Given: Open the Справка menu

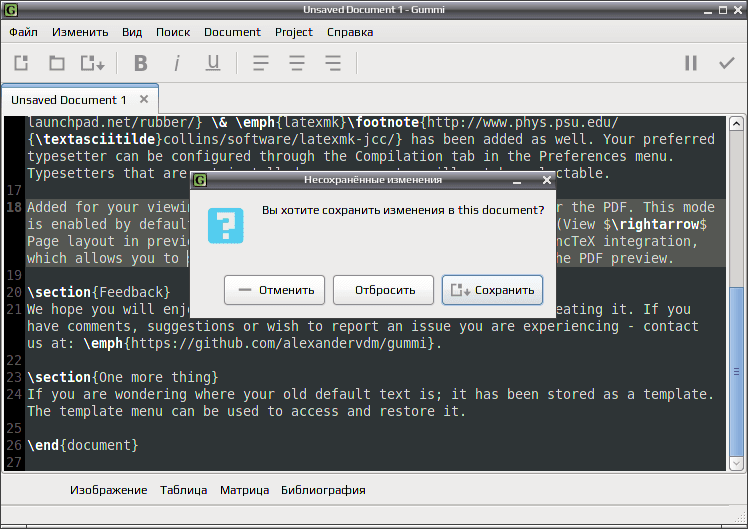Looking at the screenshot, I should [x=350, y=32].
